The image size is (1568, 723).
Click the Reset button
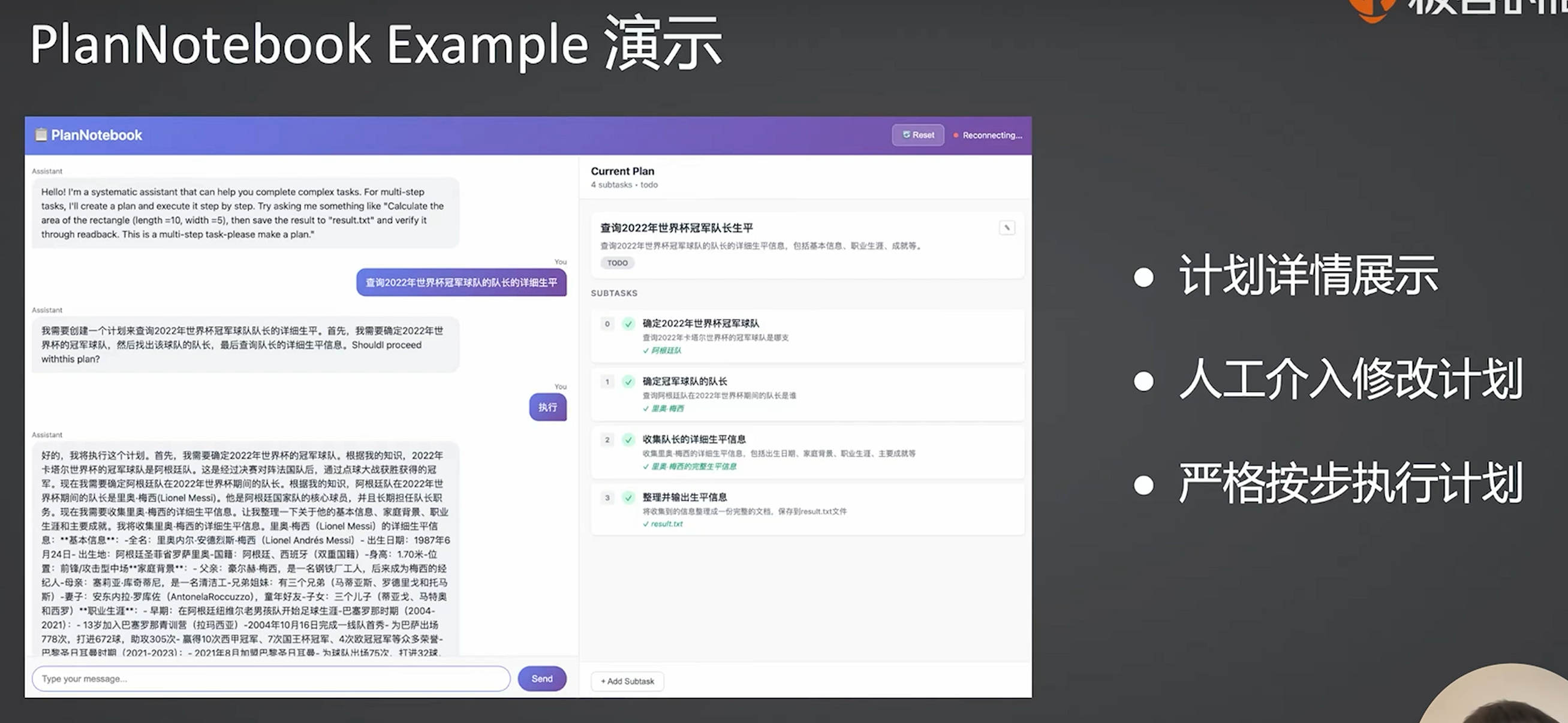point(917,135)
